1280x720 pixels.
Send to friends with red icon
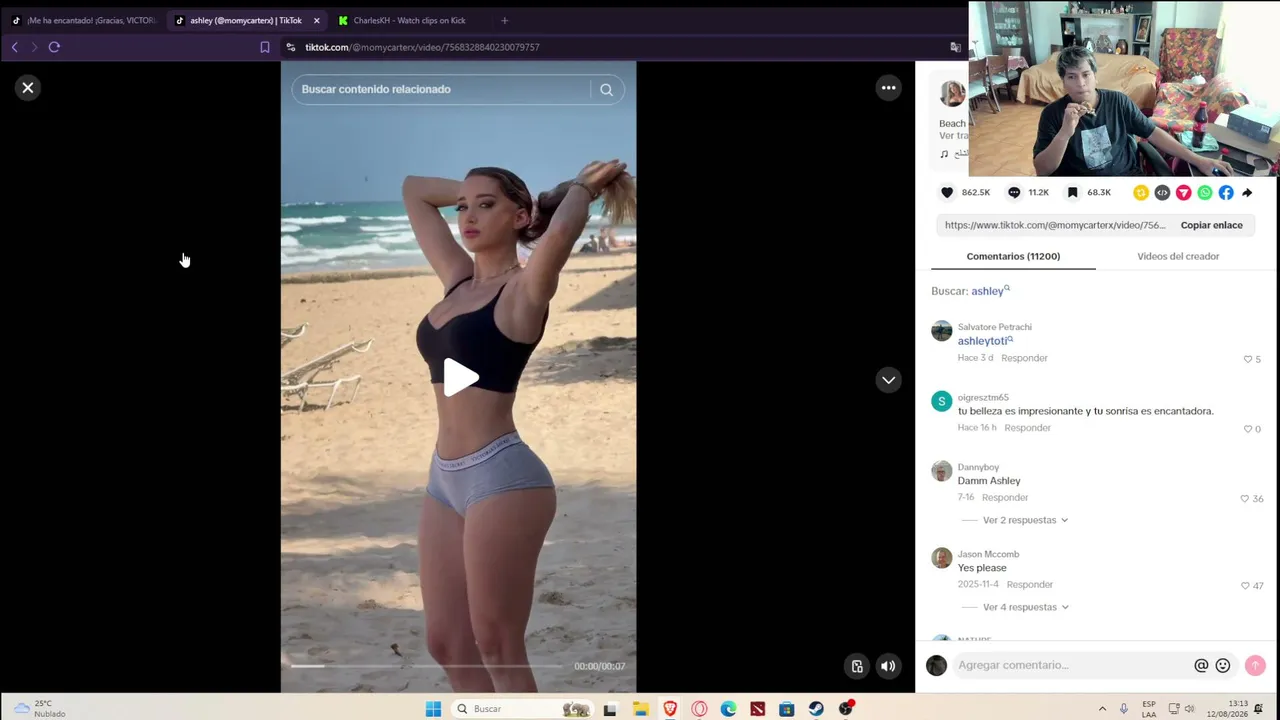1183,192
